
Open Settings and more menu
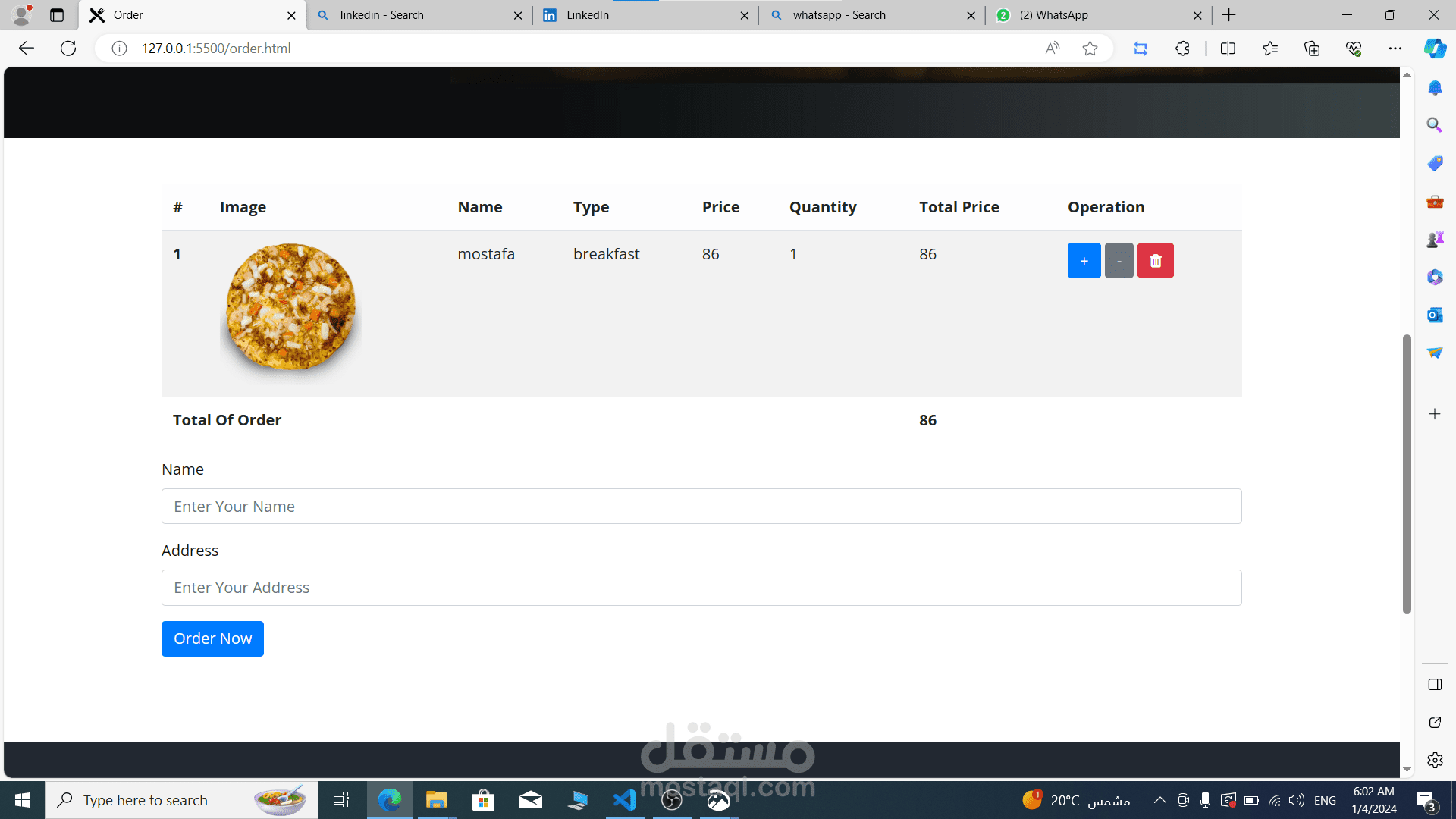[x=1395, y=49]
